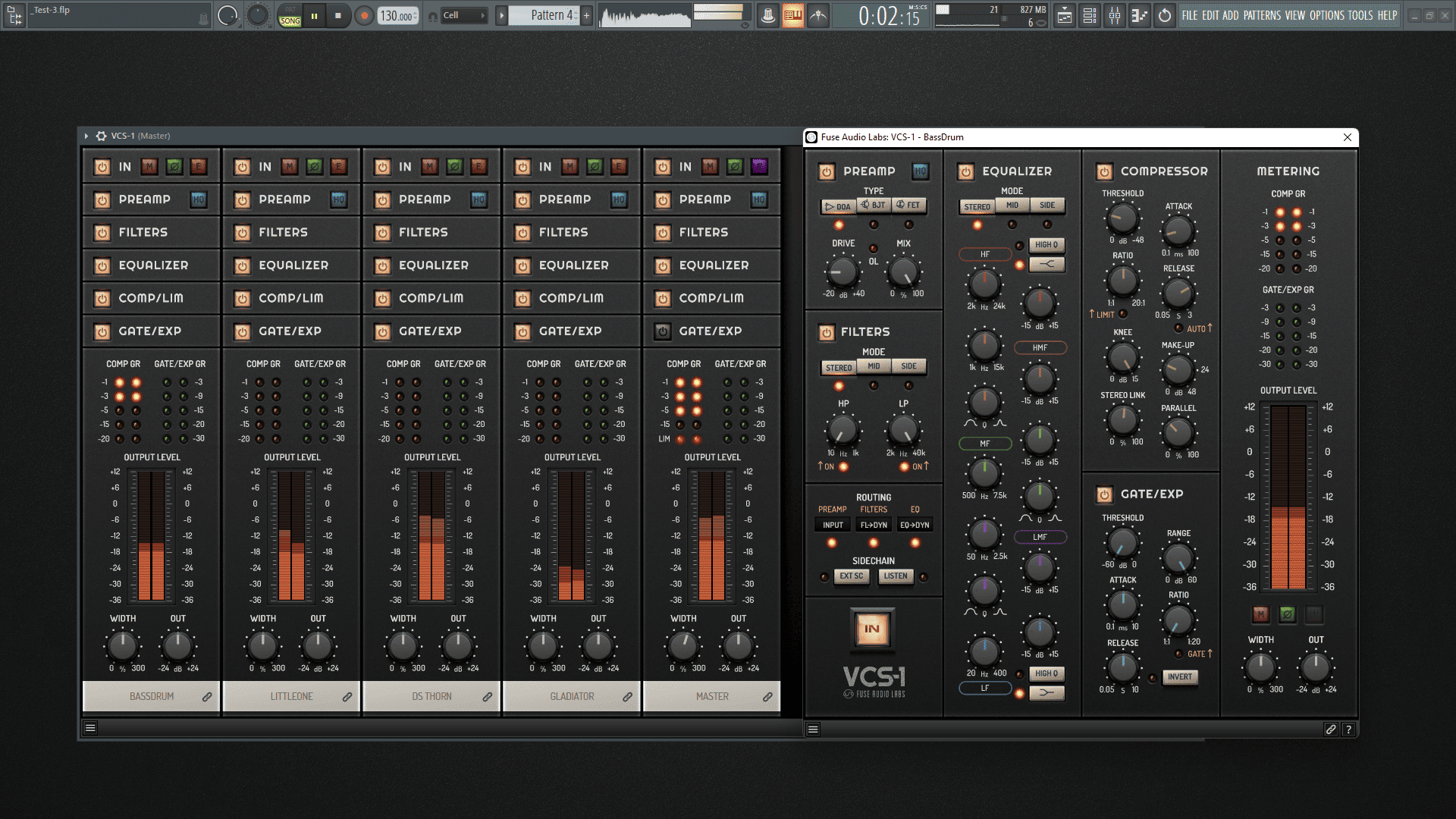Click the HIGH Q button near HF band
Image resolution: width=1456 pixels, height=819 pixels.
tap(1046, 245)
